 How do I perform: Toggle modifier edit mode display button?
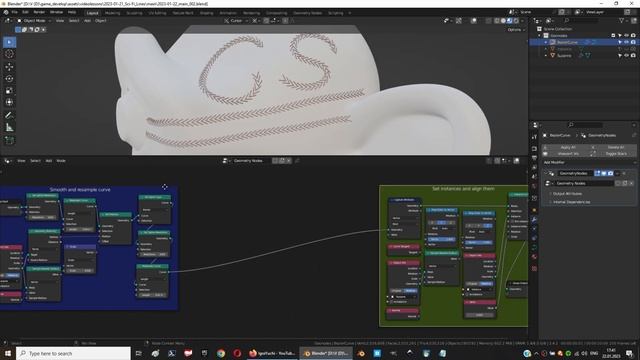[x=598, y=173]
